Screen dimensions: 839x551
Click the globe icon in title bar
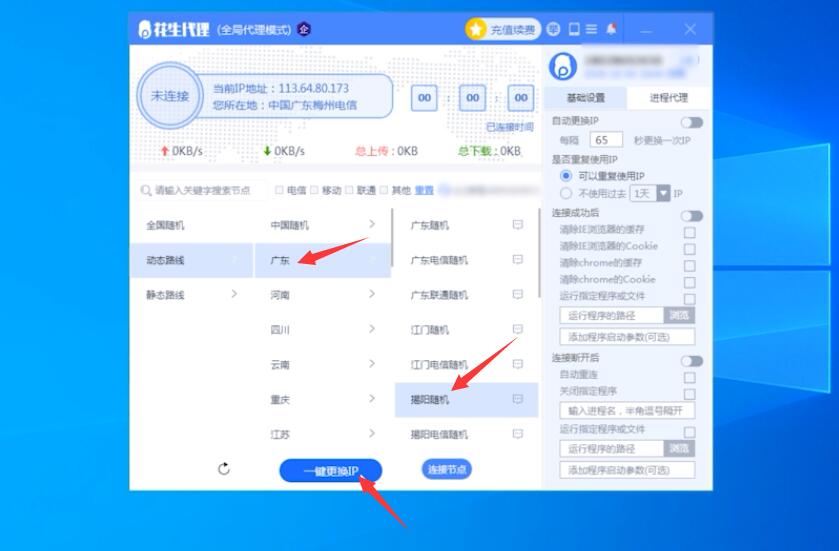[555, 29]
